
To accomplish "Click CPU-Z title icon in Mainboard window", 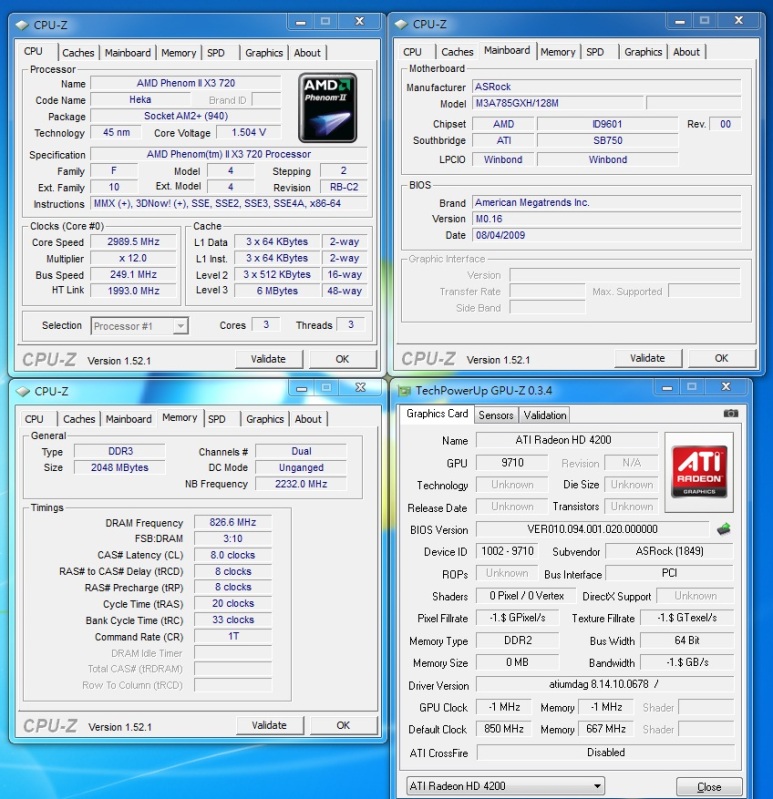I will click(x=401, y=24).
